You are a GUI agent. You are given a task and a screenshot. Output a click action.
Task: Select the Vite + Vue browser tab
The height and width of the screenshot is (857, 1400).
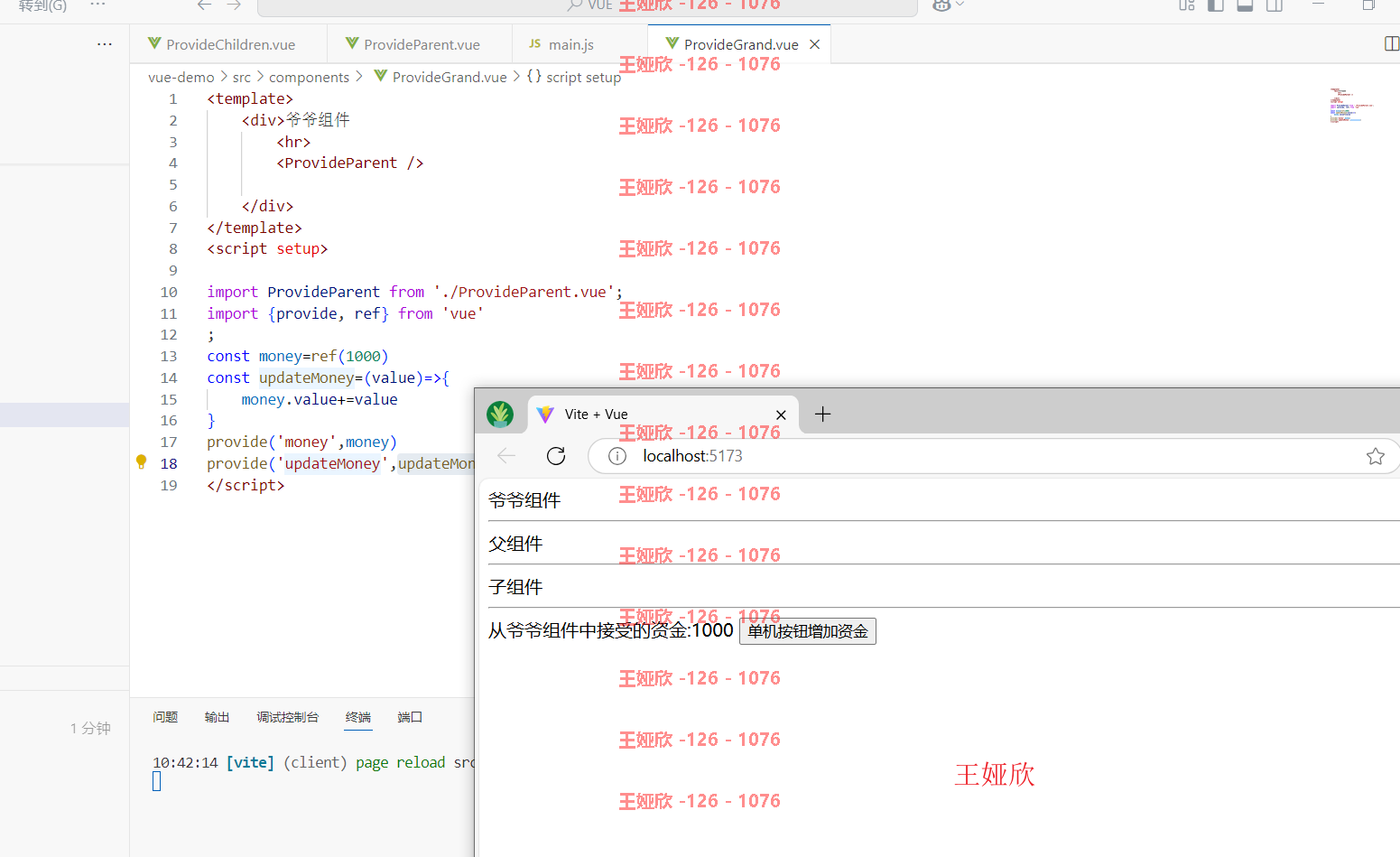click(x=663, y=415)
